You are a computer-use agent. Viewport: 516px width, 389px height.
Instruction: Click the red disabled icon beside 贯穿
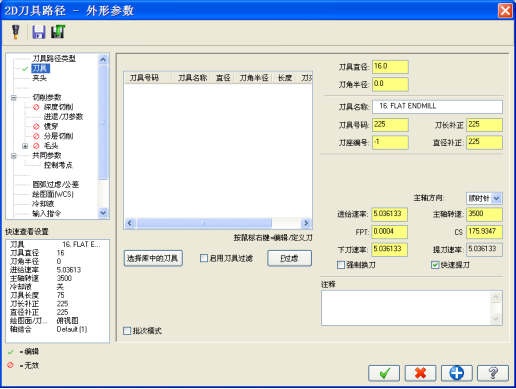[36, 126]
